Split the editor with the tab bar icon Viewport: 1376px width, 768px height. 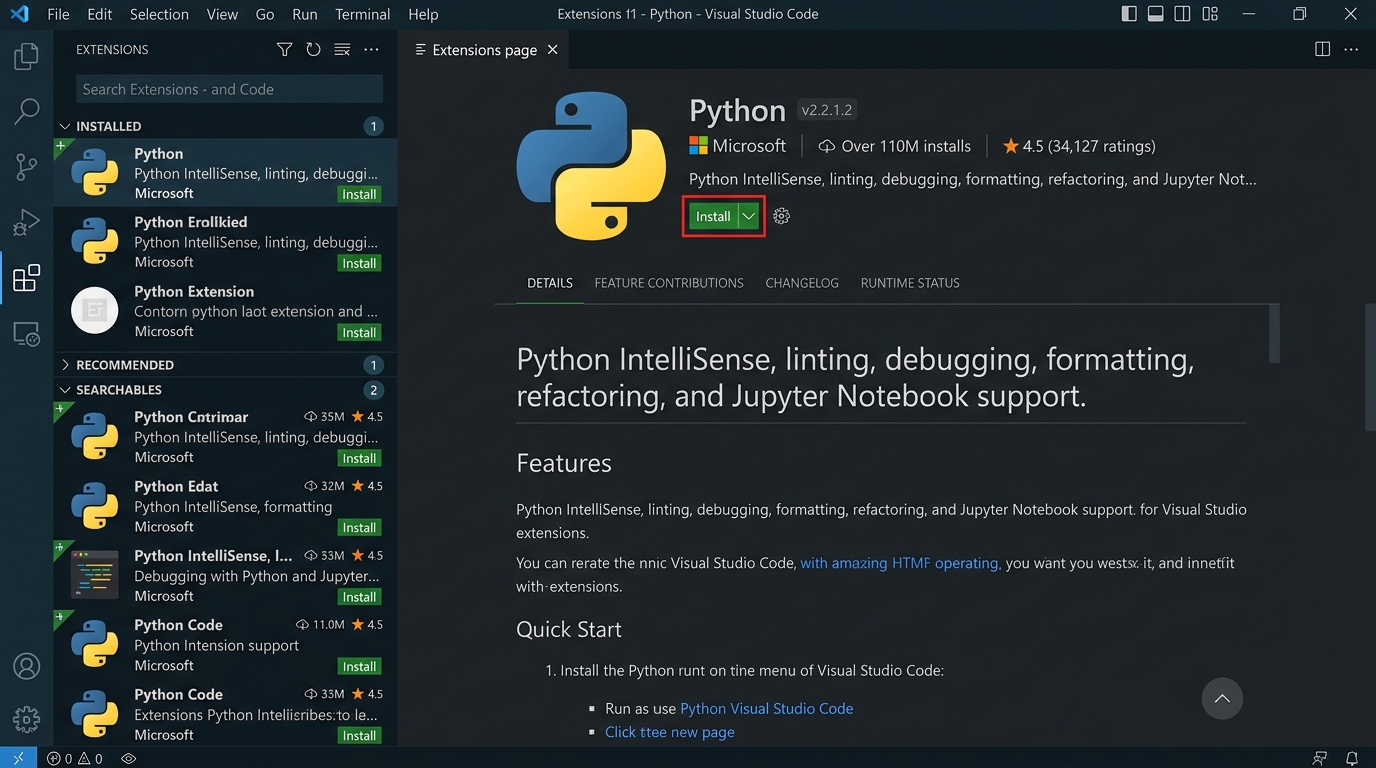coord(1322,49)
